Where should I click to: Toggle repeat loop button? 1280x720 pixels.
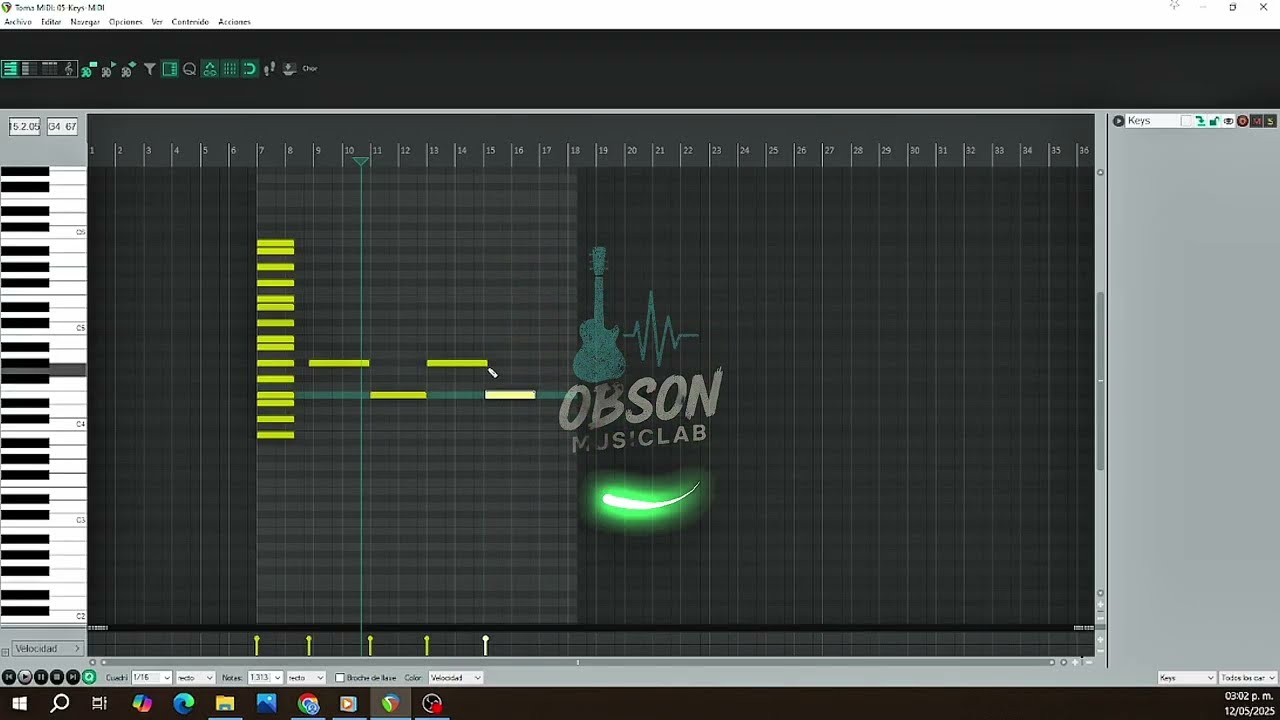(x=89, y=677)
